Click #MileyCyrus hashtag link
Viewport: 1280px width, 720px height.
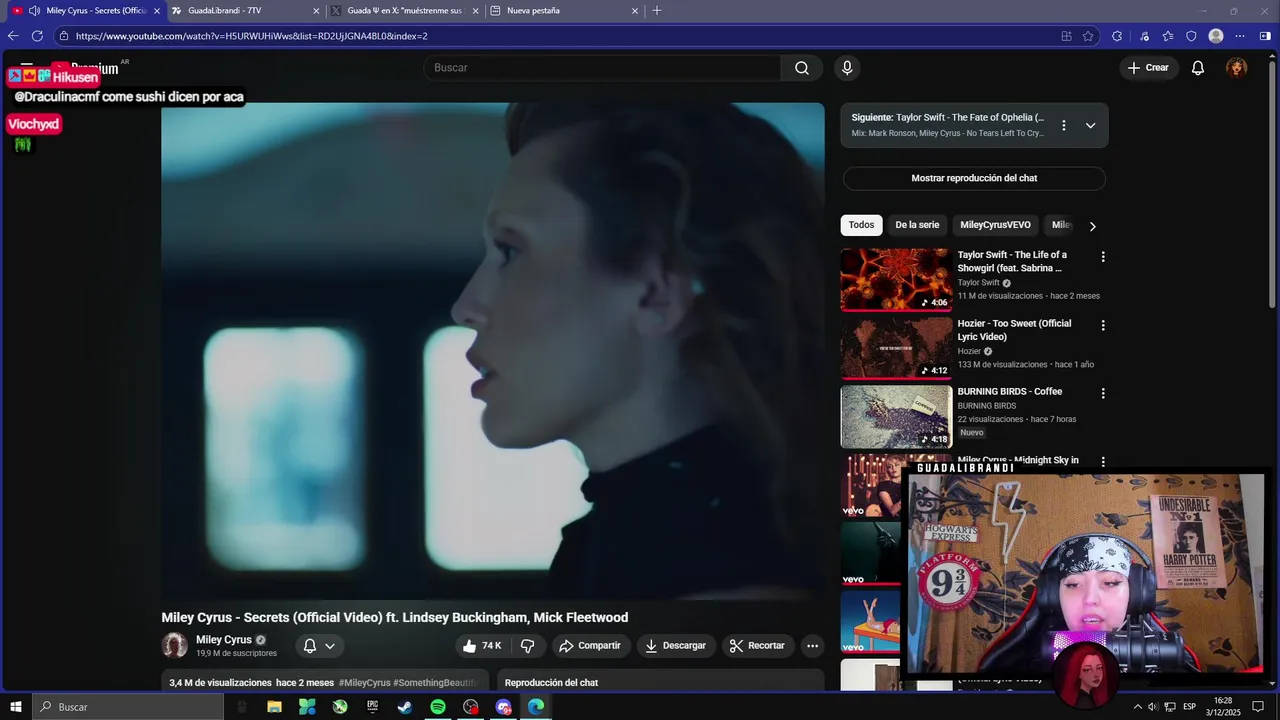click(x=365, y=683)
